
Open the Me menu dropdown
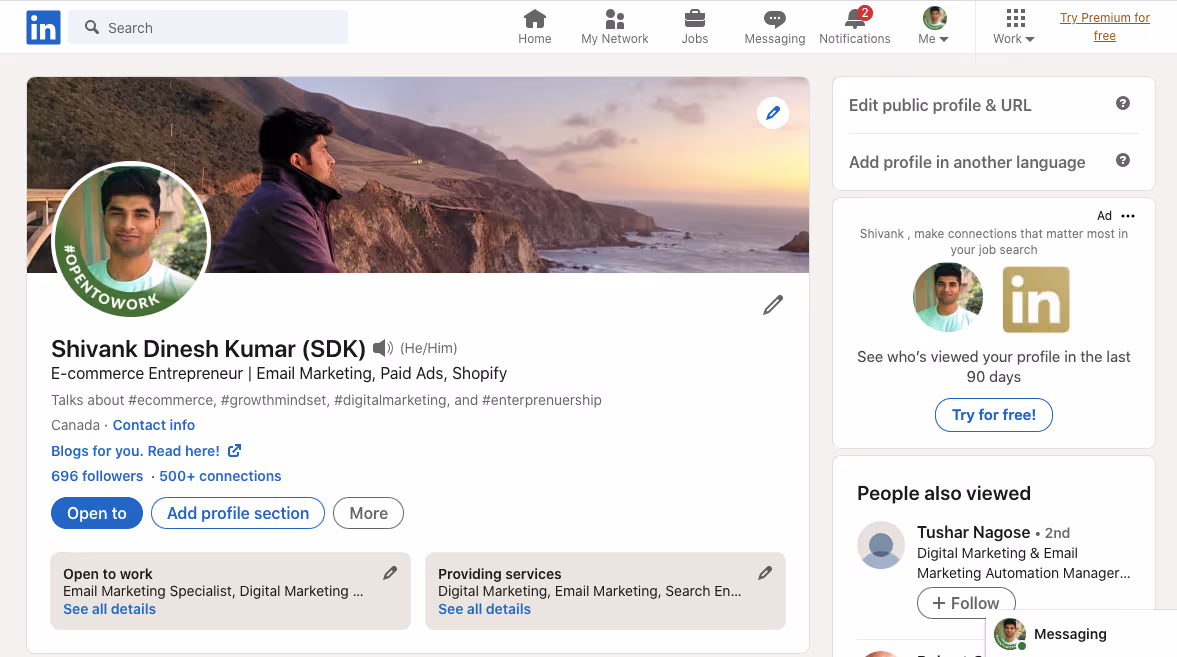tap(934, 27)
